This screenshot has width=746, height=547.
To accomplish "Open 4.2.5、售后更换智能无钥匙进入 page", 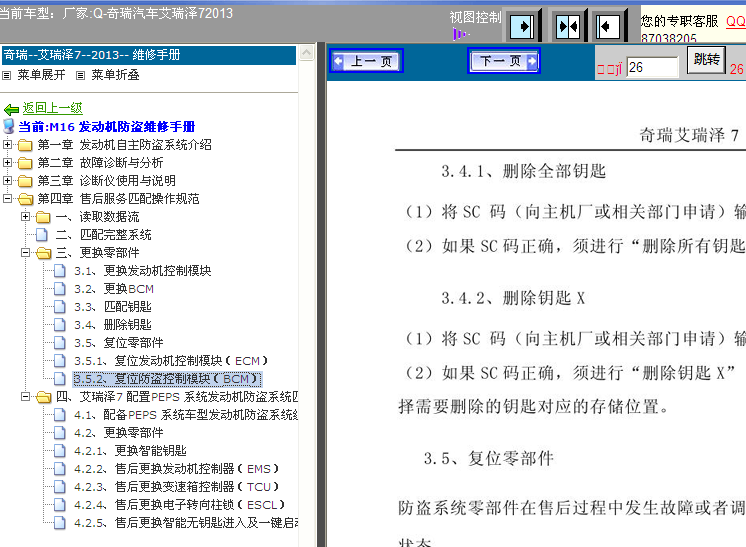I will [186, 523].
